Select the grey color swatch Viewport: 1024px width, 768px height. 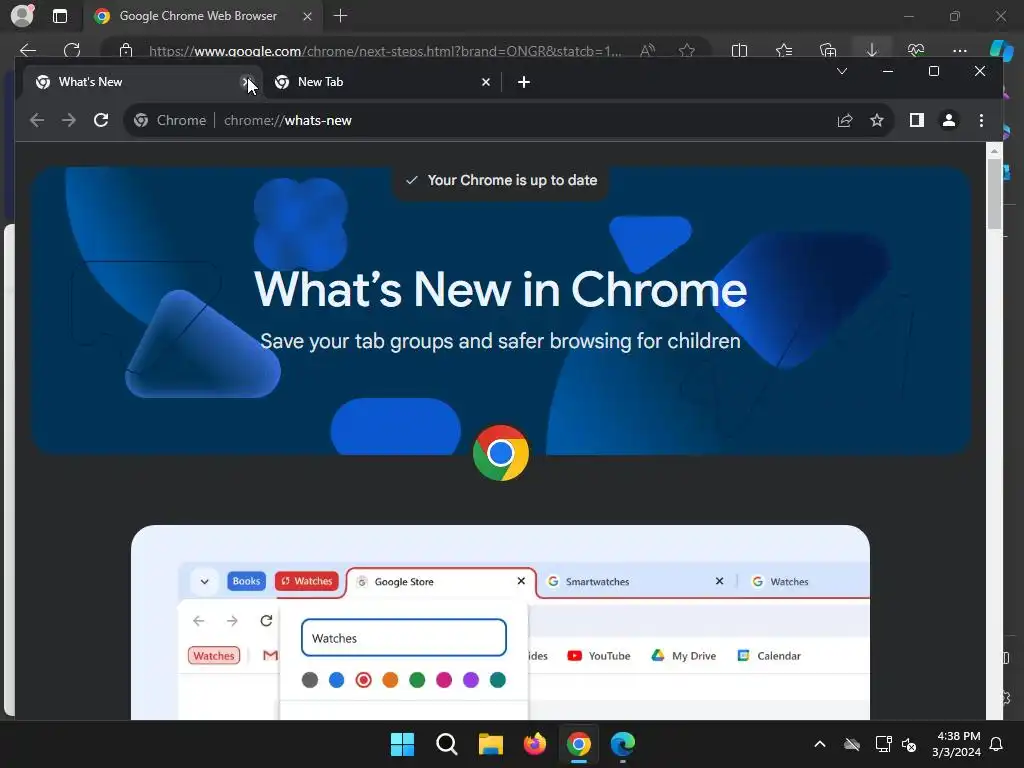310,680
